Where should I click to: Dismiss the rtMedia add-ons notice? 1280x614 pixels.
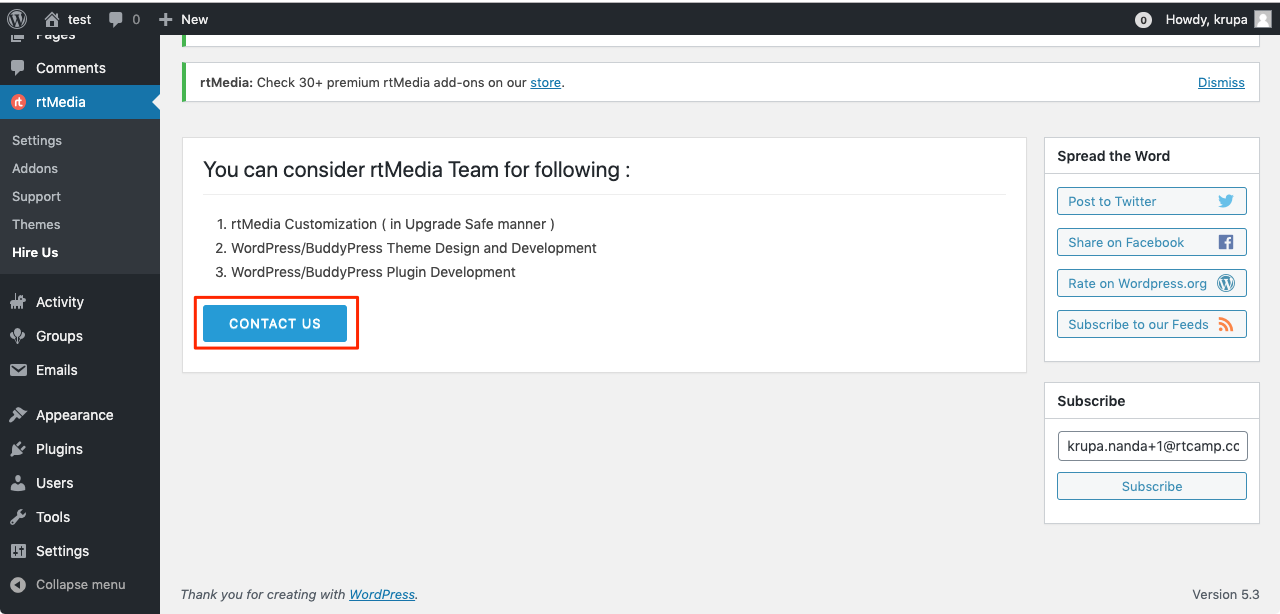tap(1221, 82)
